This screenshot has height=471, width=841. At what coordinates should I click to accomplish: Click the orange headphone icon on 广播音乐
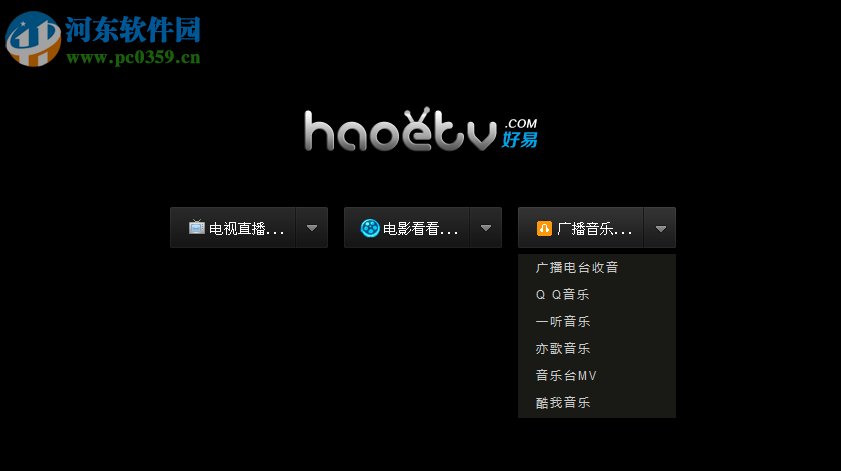tap(544, 229)
